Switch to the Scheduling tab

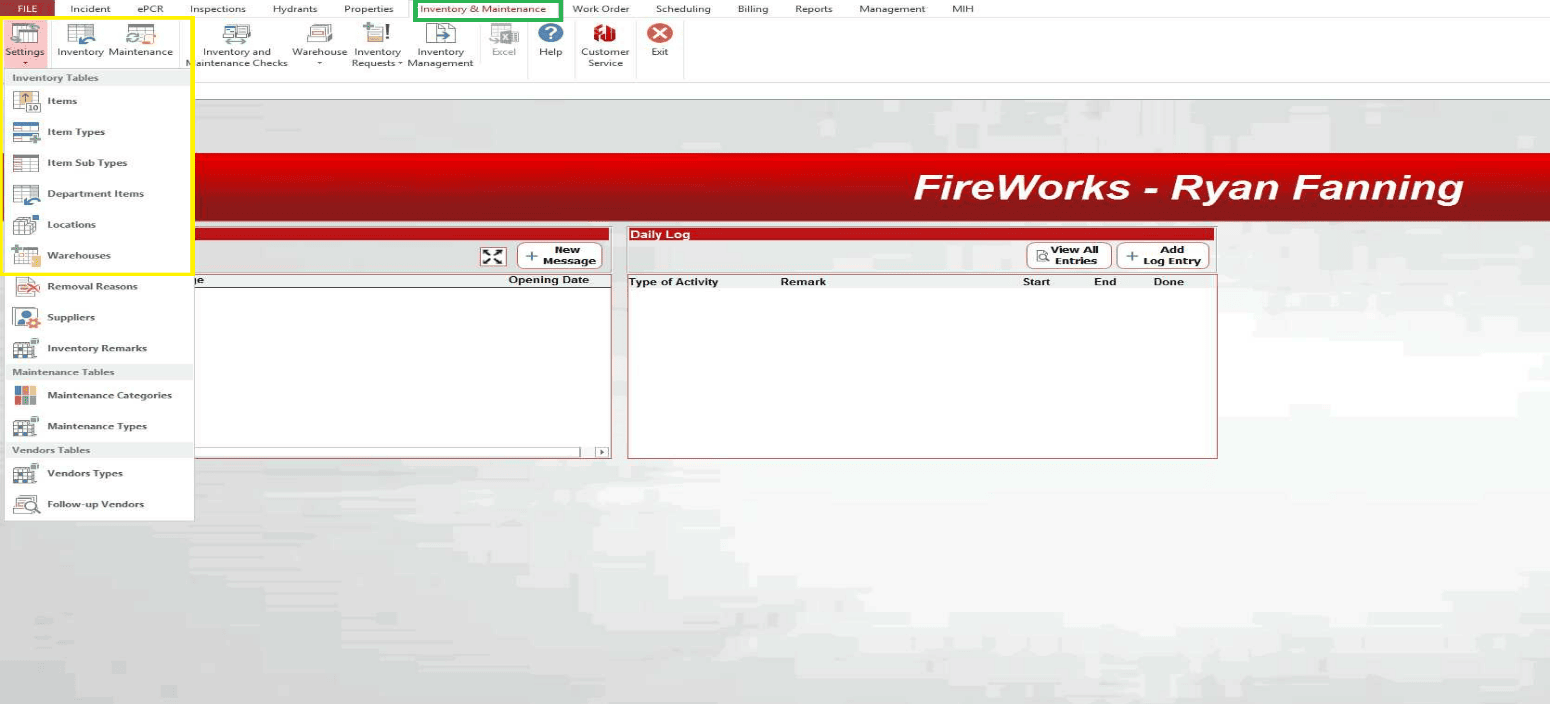click(x=683, y=9)
